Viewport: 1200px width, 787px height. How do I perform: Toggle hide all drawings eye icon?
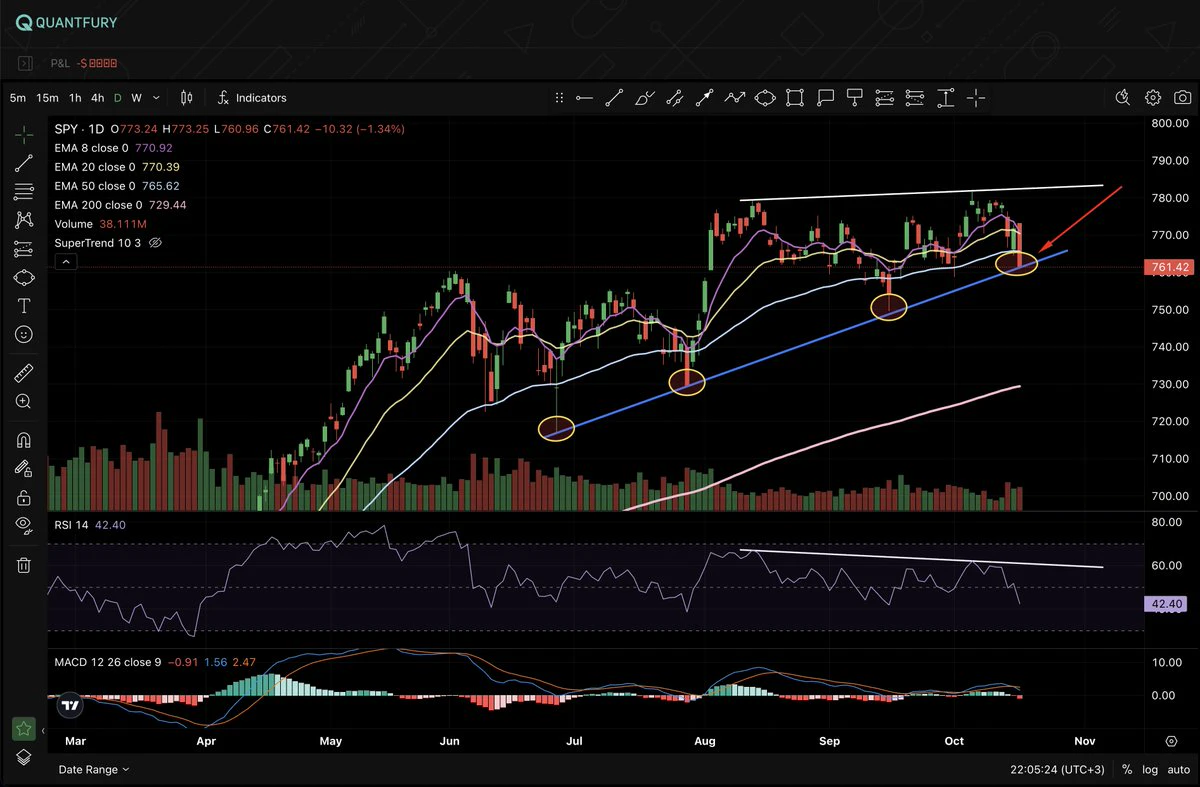coord(24,524)
